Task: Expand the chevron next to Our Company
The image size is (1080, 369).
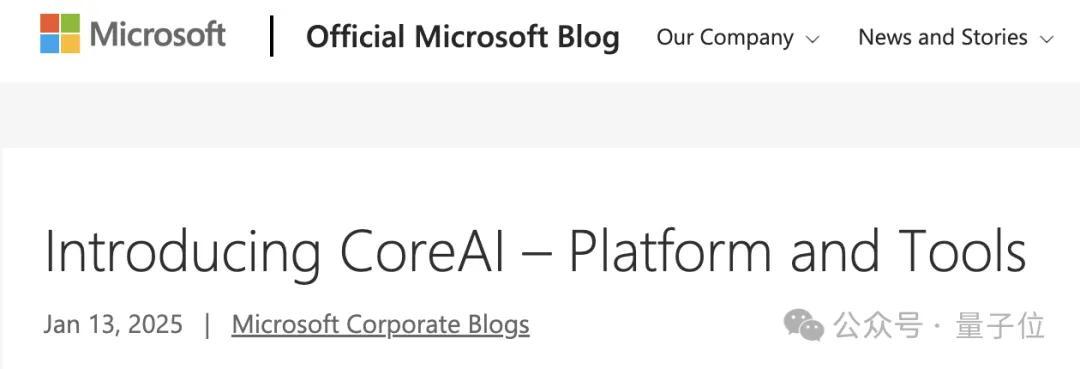Action: point(812,39)
